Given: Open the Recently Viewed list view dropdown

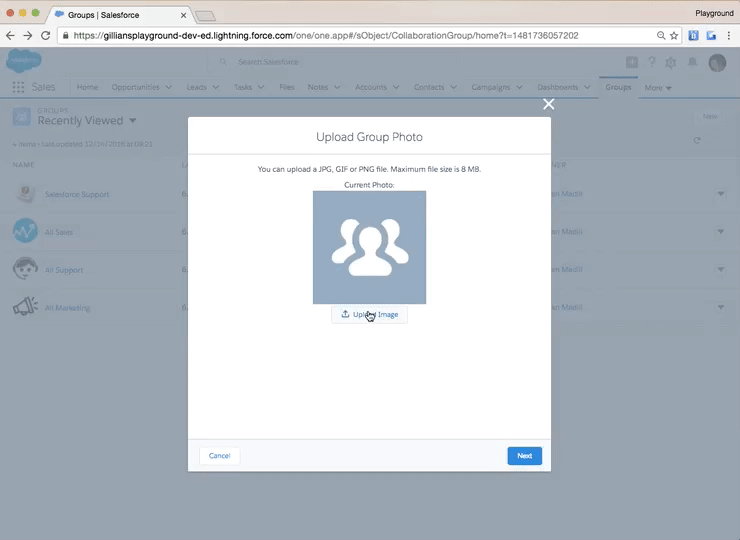Looking at the screenshot, I should point(133,121).
